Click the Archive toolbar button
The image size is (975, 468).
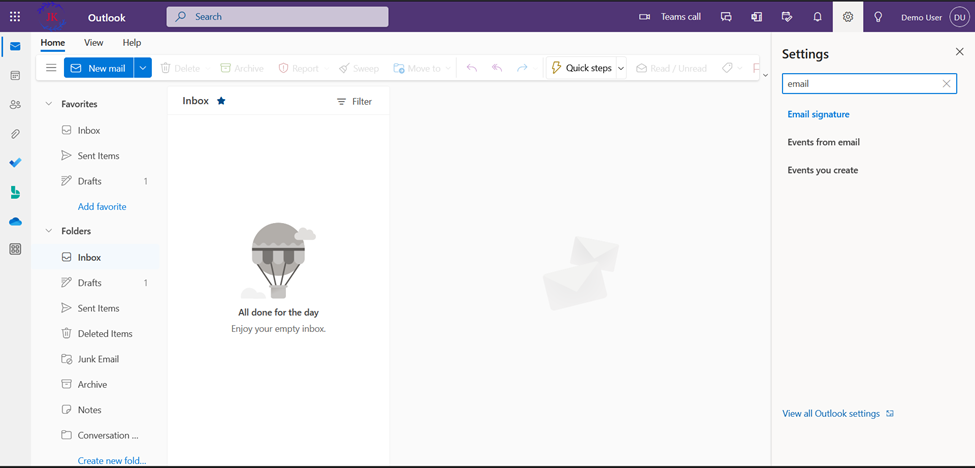coord(242,68)
